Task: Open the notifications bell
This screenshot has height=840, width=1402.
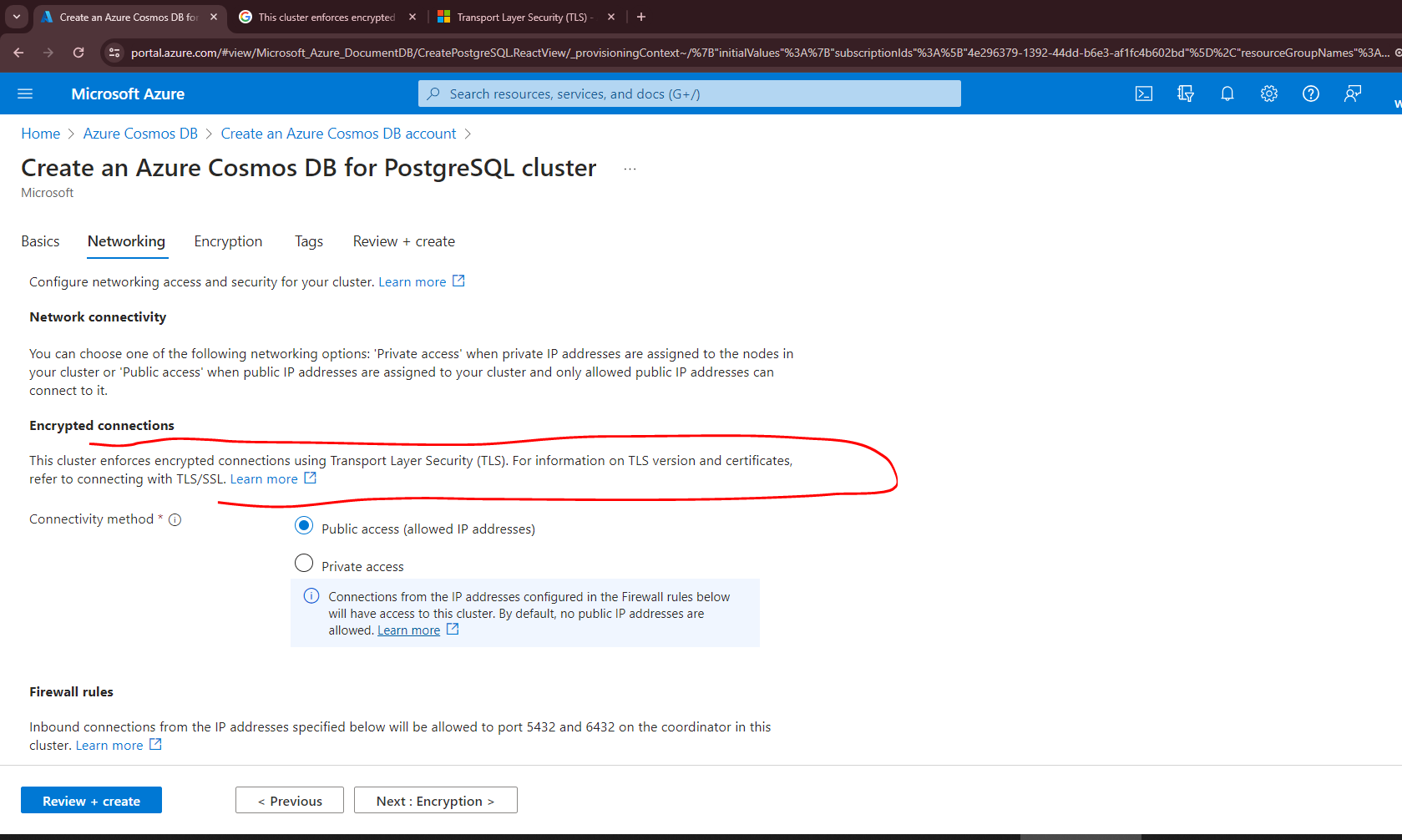Action: tap(1227, 94)
